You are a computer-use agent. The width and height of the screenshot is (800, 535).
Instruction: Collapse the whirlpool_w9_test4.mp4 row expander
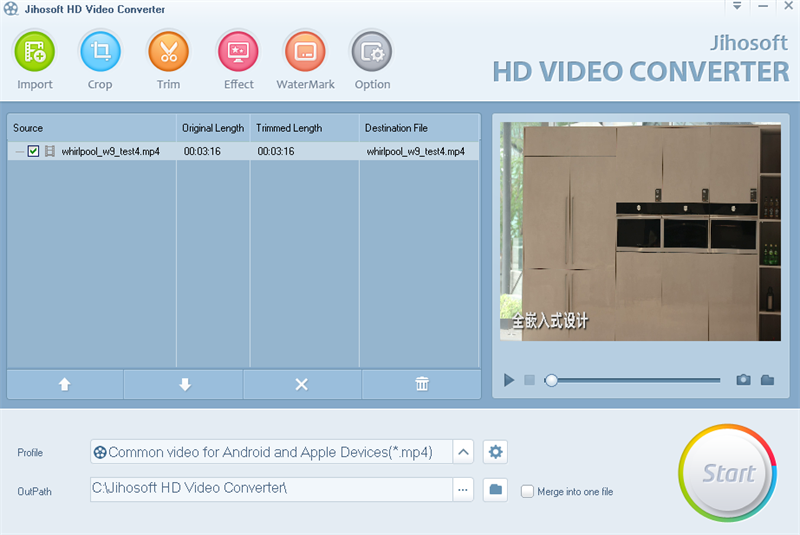[19, 151]
